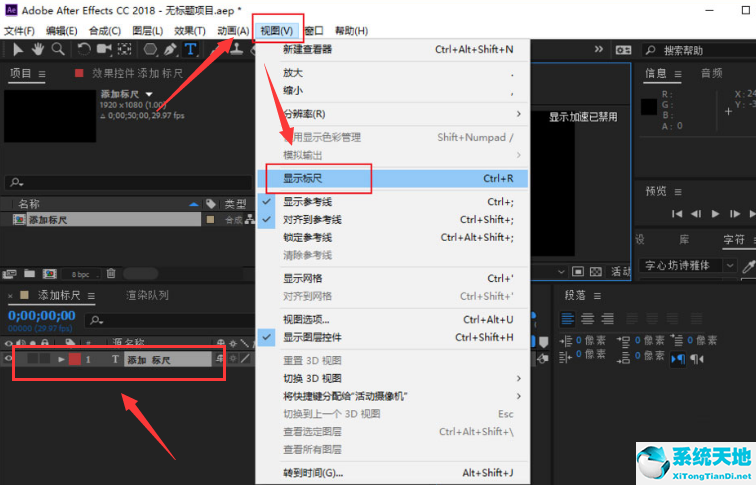Set right-to-left text direction

697,359
